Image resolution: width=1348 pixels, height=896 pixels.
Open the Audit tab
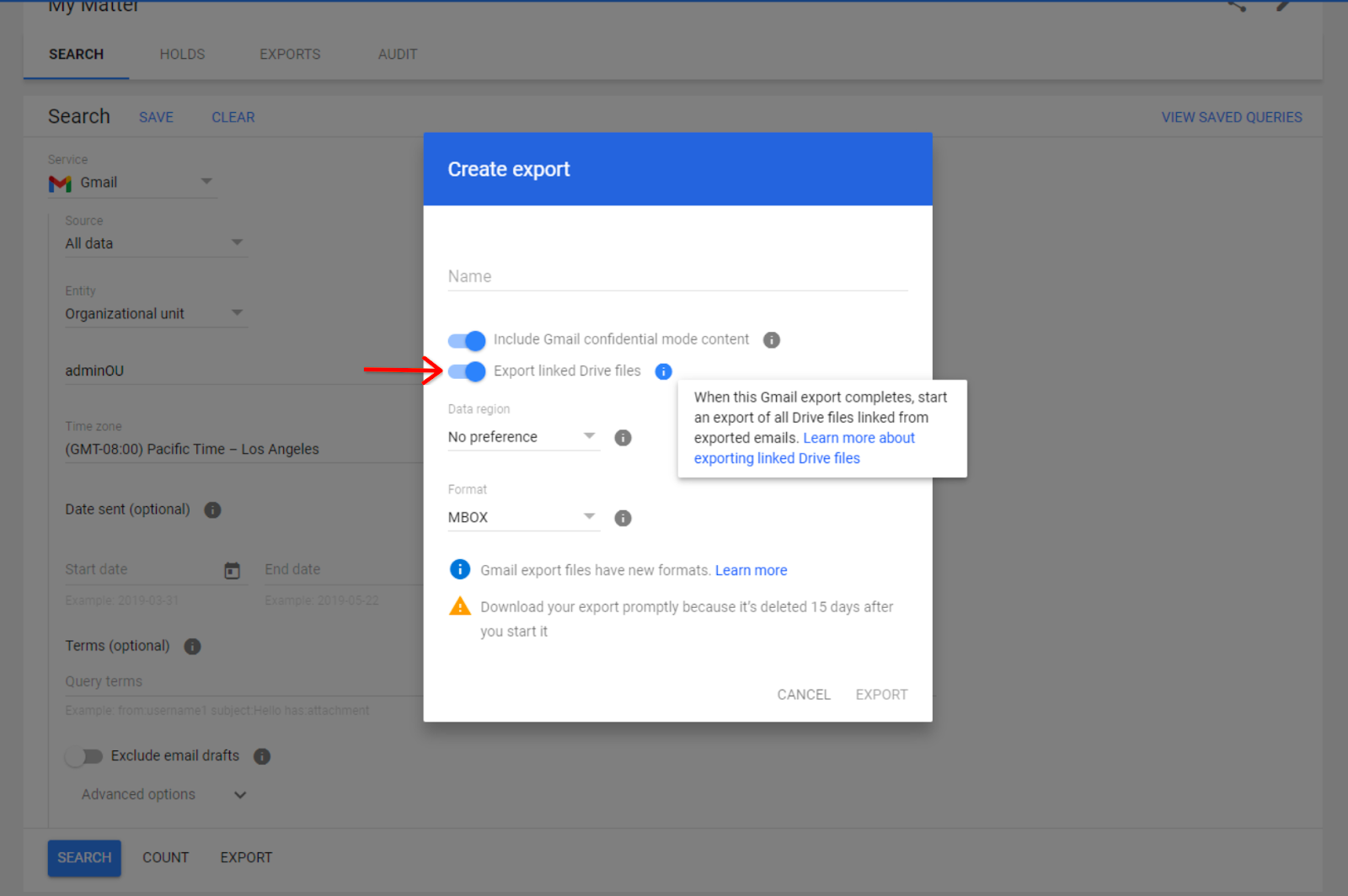coord(398,54)
